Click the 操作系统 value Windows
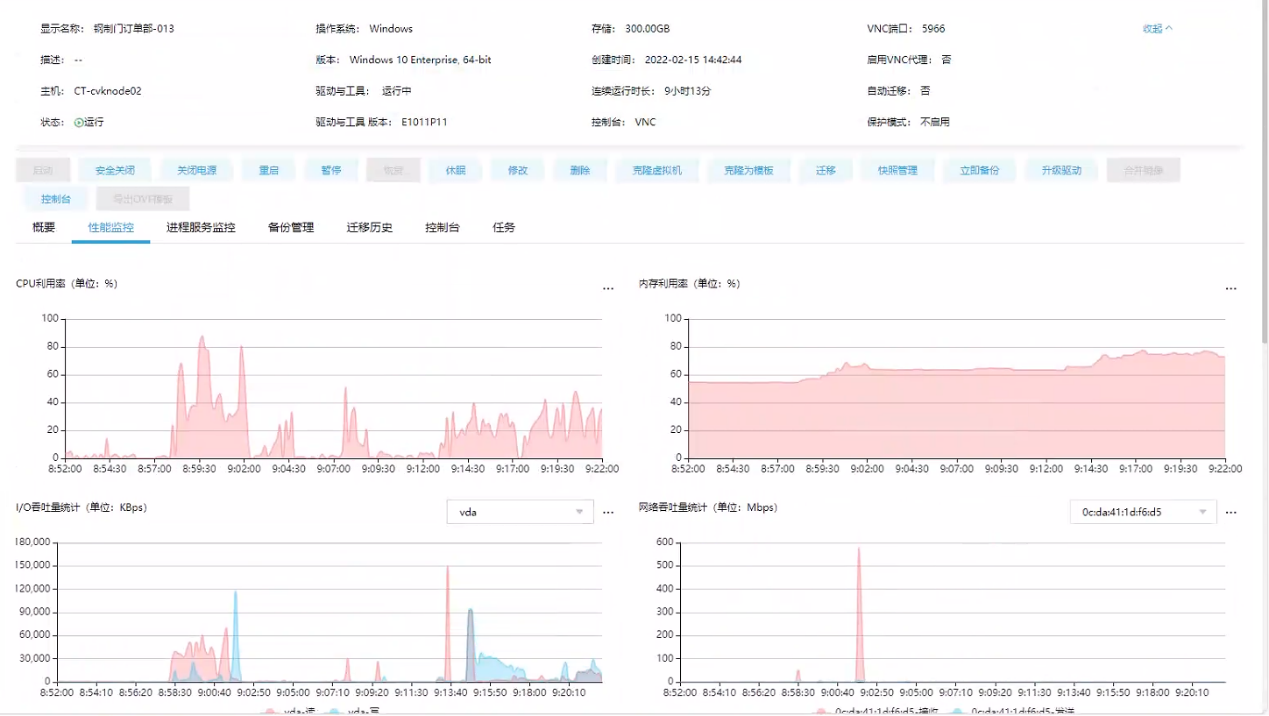This screenshot has height=716, width=1269. pos(391,29)
